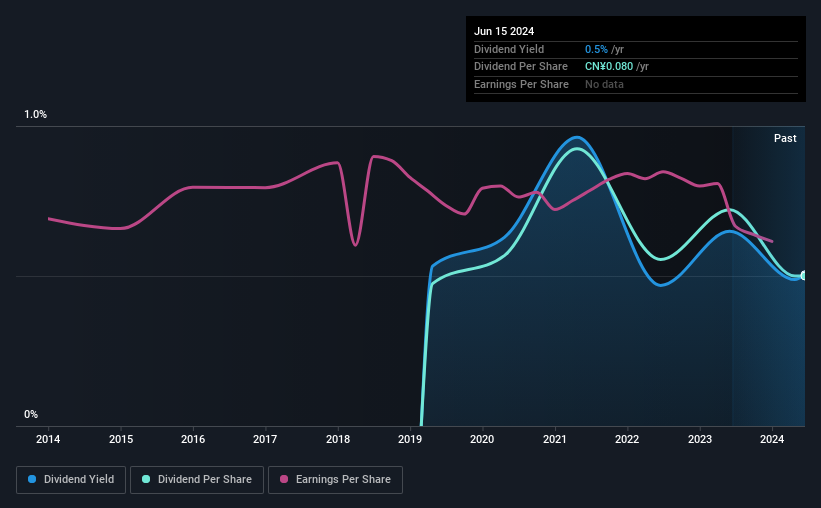Toggle the Earnings Per Share legend button

335,480
